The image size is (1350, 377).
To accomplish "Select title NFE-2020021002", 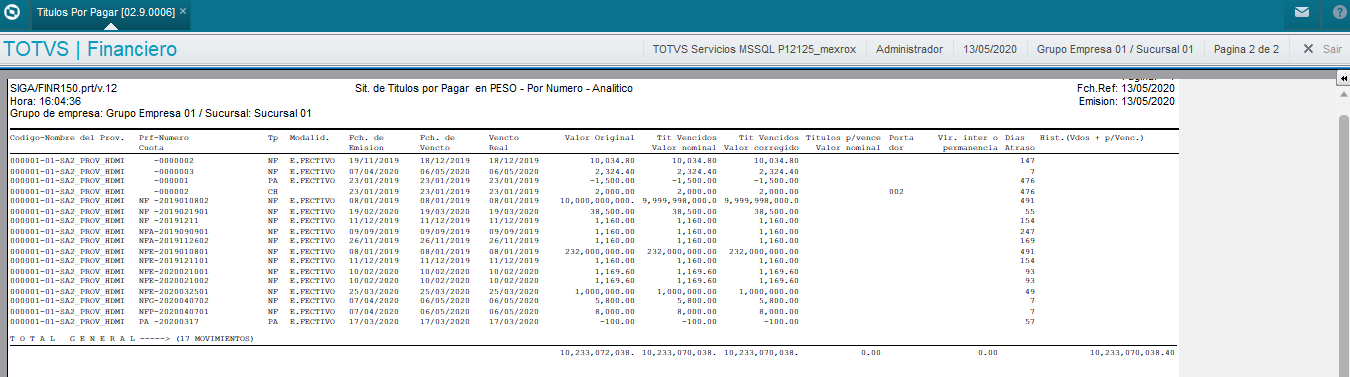I will [173, 280].
